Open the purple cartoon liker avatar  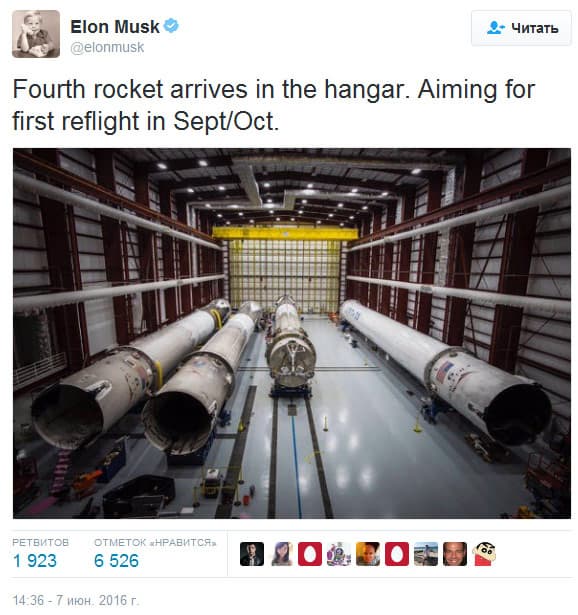pyautogui.click(x=339, y=554)
